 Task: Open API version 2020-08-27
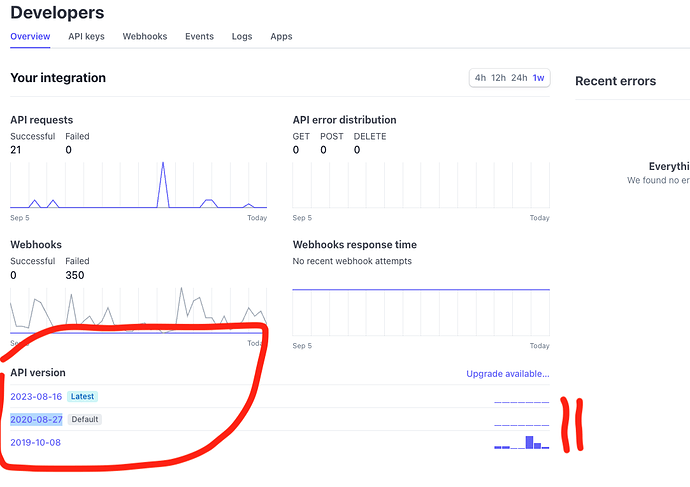[36, 420]
